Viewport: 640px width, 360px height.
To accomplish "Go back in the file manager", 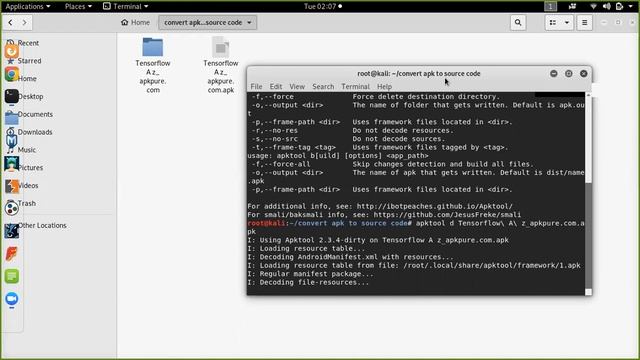I will [x=10, y=22].
